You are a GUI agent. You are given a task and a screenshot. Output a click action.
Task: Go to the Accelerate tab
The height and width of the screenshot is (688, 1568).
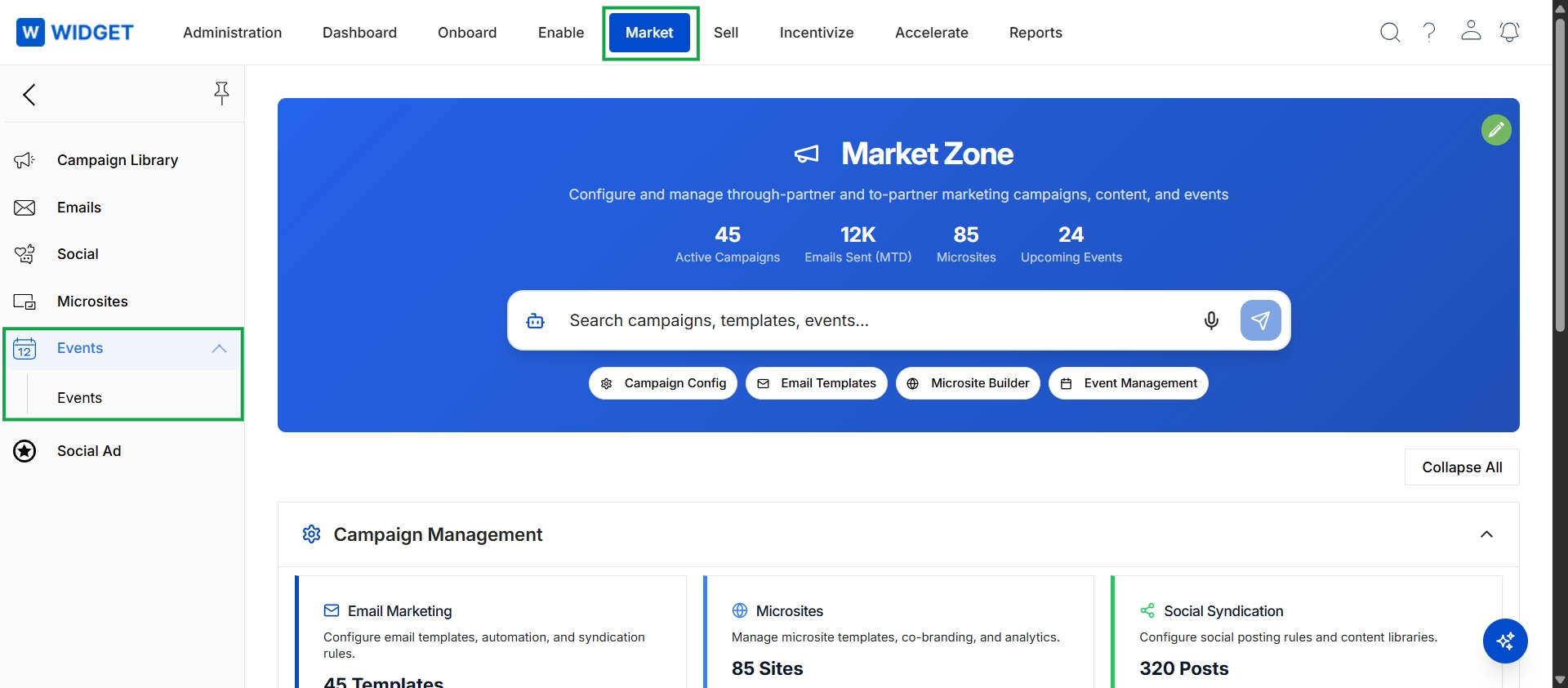coord(932,33)
